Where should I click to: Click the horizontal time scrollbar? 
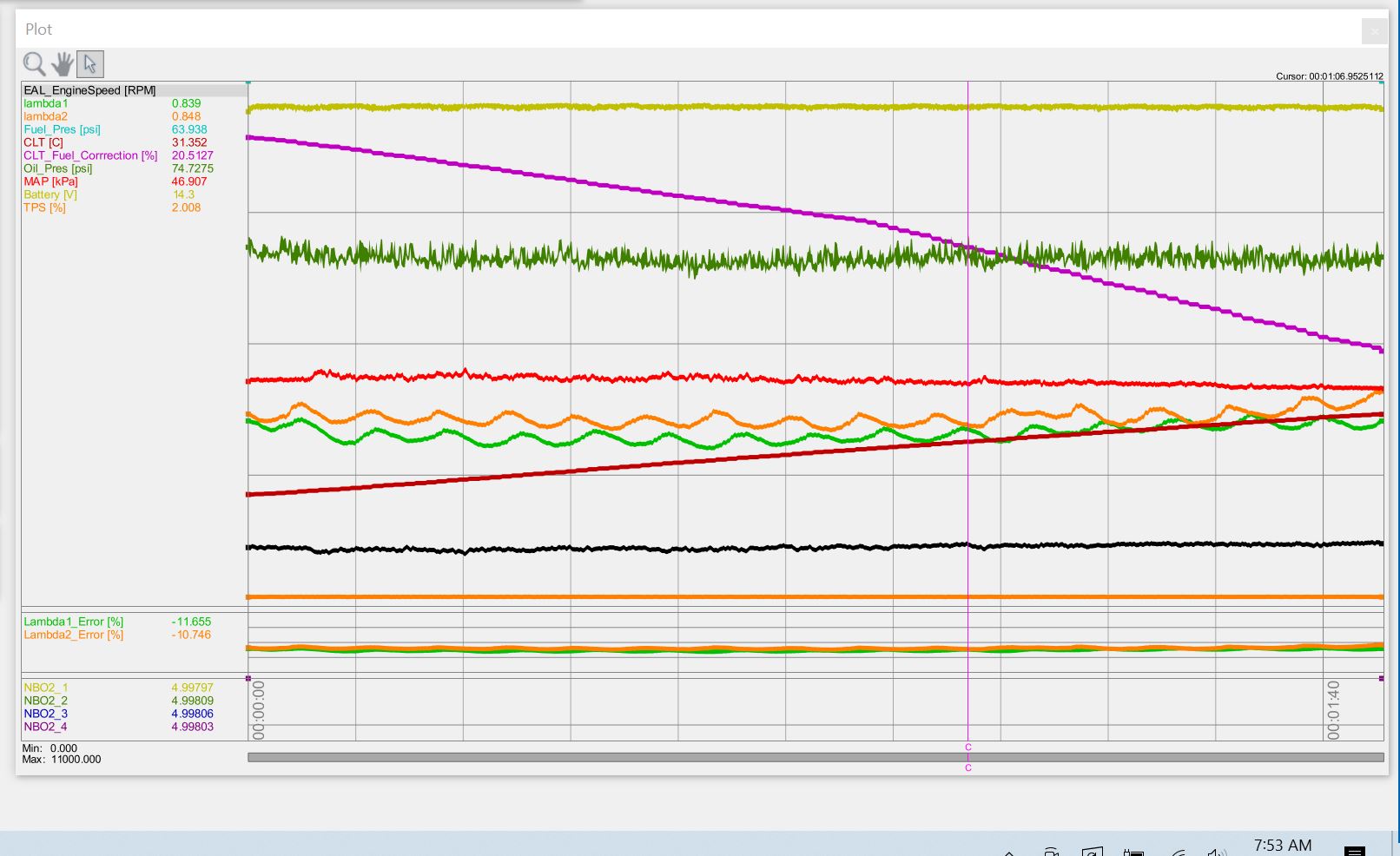tap(608, 757)
